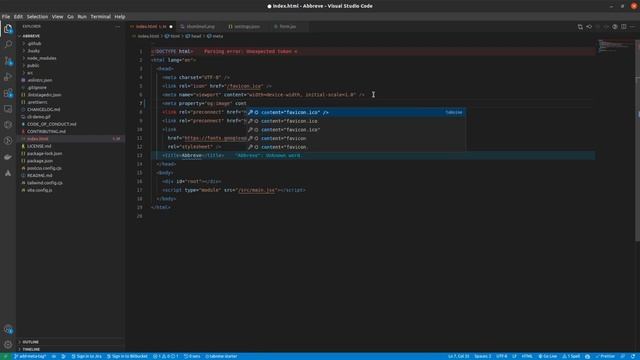640x360 pixels.
Task: Click the first icon in the editor toolbar at the top right
Action: point(580,27)
